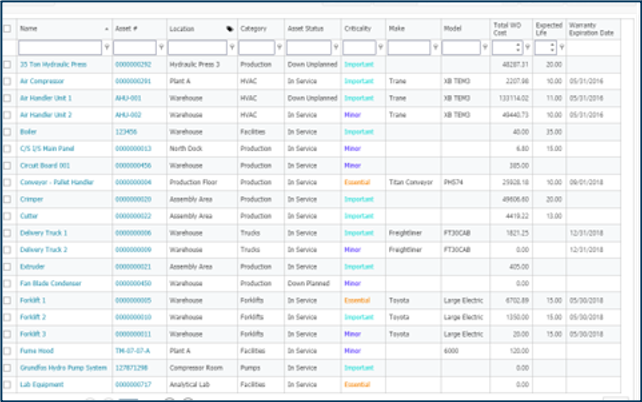
Task: Click the Total WO Cost filter spinner arrows
Action: (x=518, y=47)
